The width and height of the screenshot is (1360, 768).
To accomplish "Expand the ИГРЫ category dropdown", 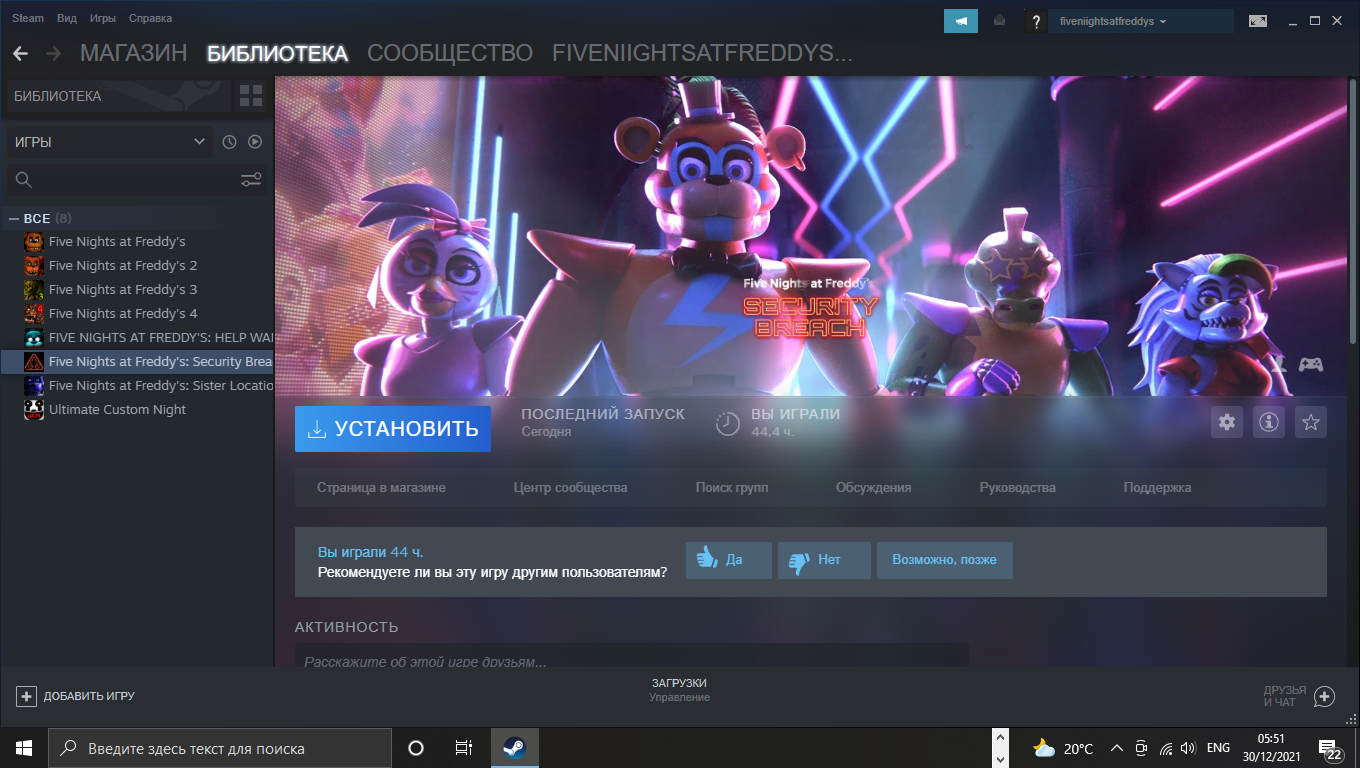I will 110,142.
